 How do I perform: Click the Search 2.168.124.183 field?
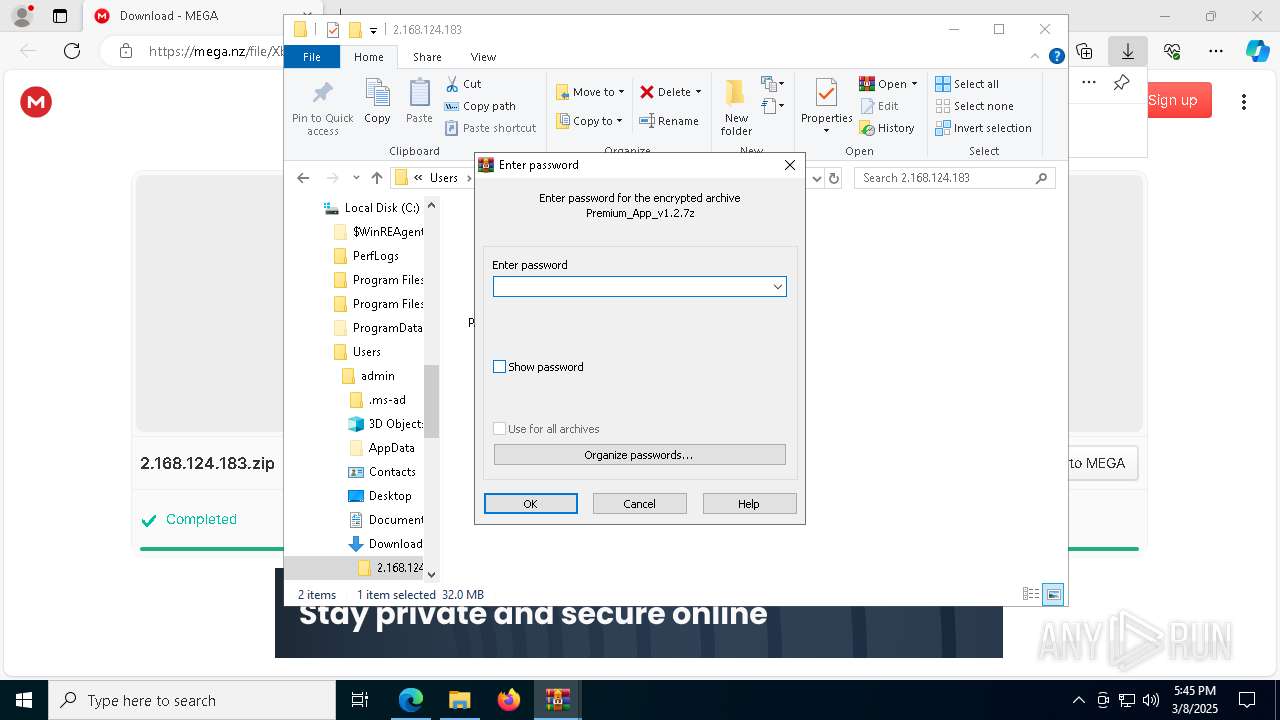pos(954,178)
